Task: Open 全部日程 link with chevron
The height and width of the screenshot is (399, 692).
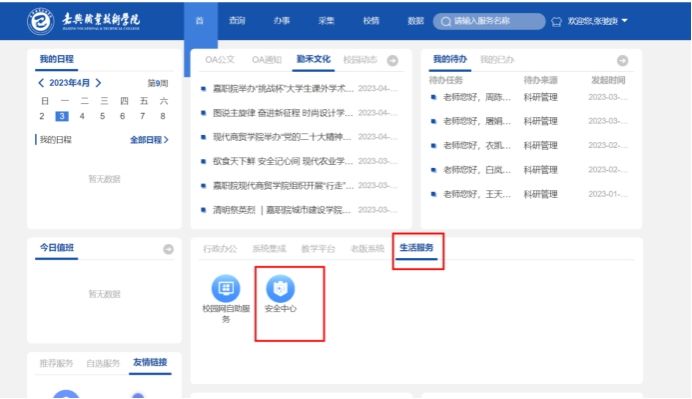Action: pos(149,140)
